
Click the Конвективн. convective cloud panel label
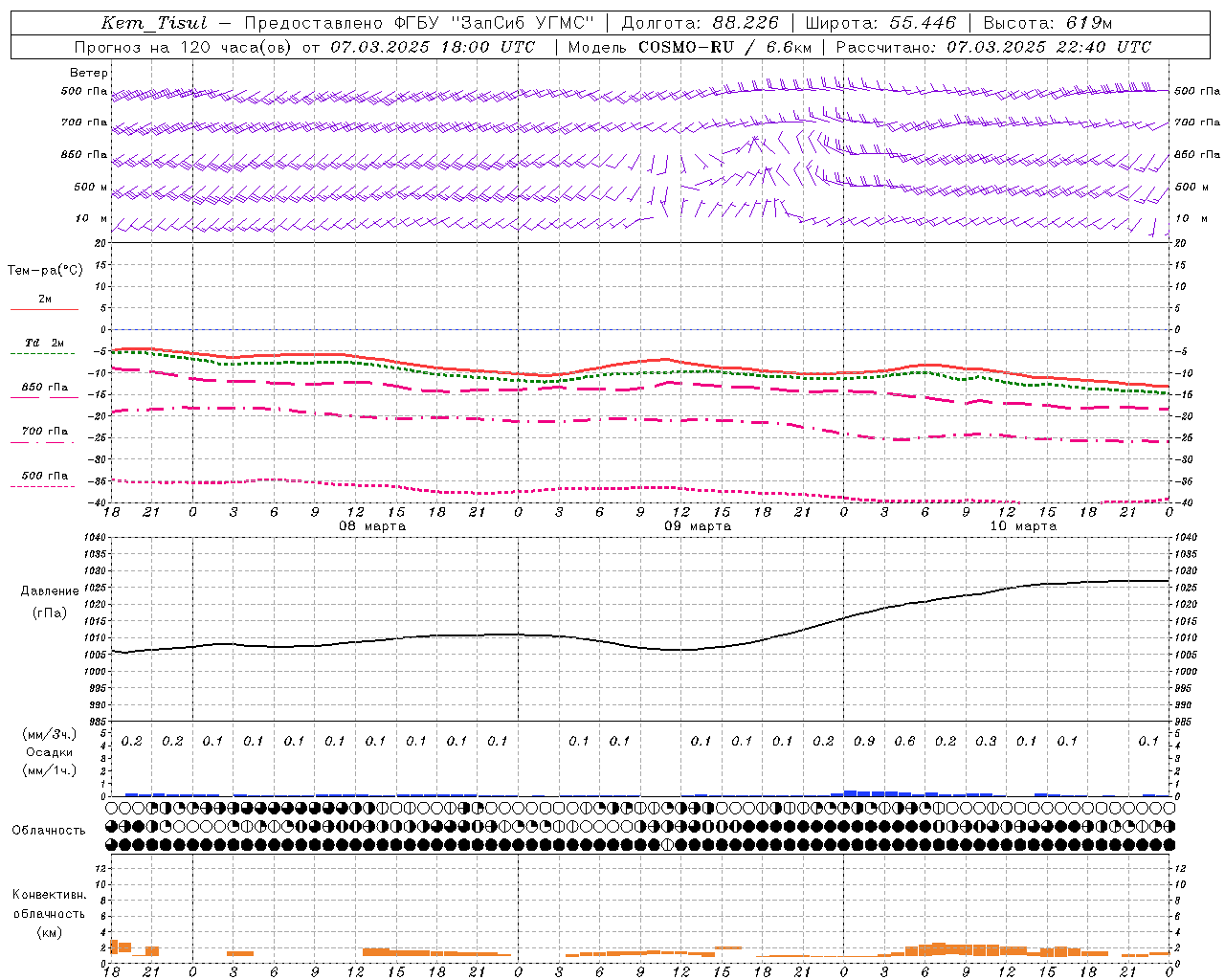click(49, 895)
